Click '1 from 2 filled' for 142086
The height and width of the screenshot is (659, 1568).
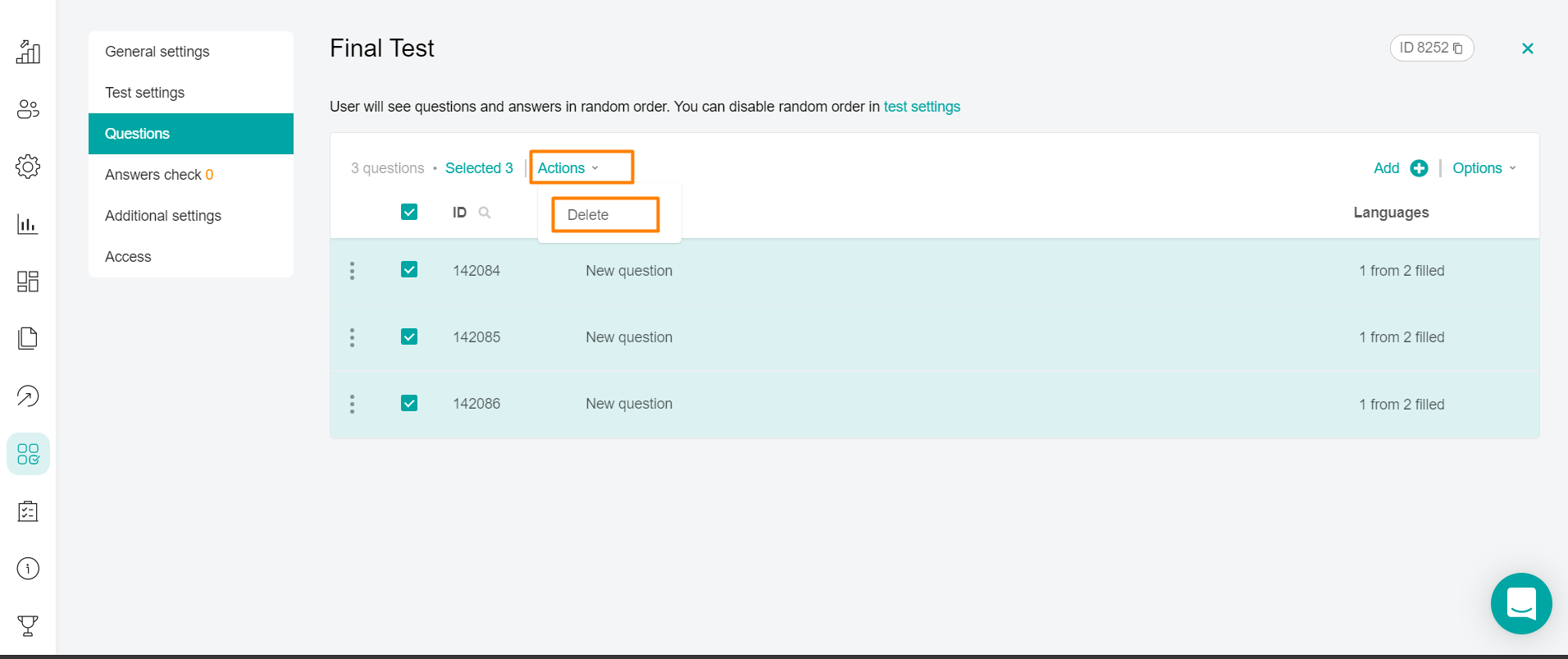[x=1402, y=405]
